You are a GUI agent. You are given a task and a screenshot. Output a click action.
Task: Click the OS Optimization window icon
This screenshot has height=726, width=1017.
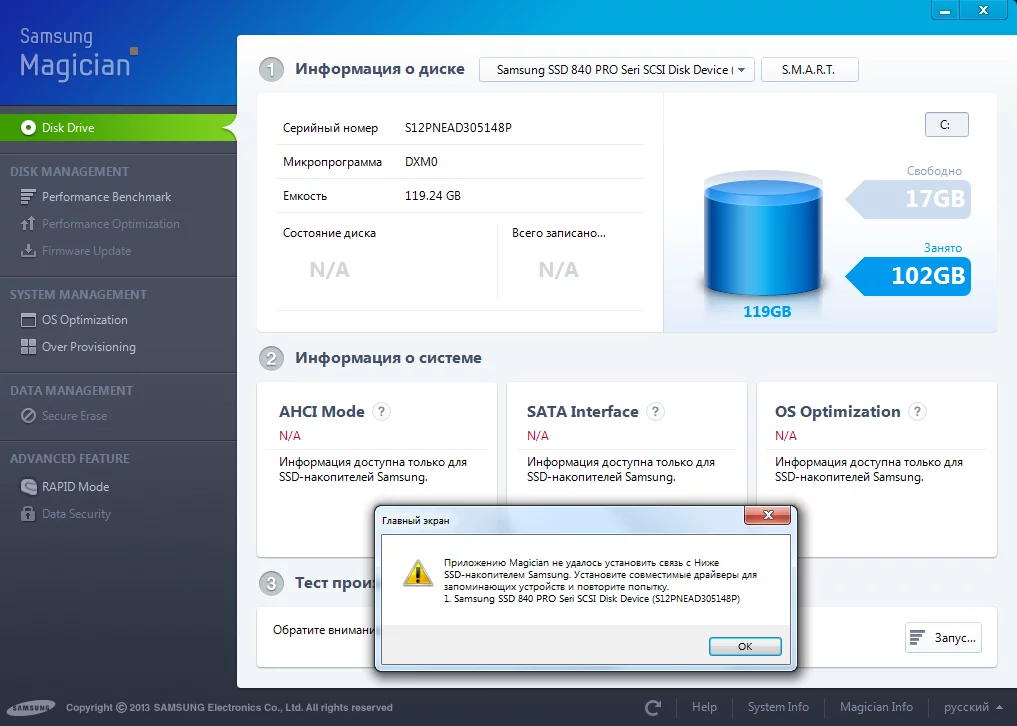click(x=28, y=320)
